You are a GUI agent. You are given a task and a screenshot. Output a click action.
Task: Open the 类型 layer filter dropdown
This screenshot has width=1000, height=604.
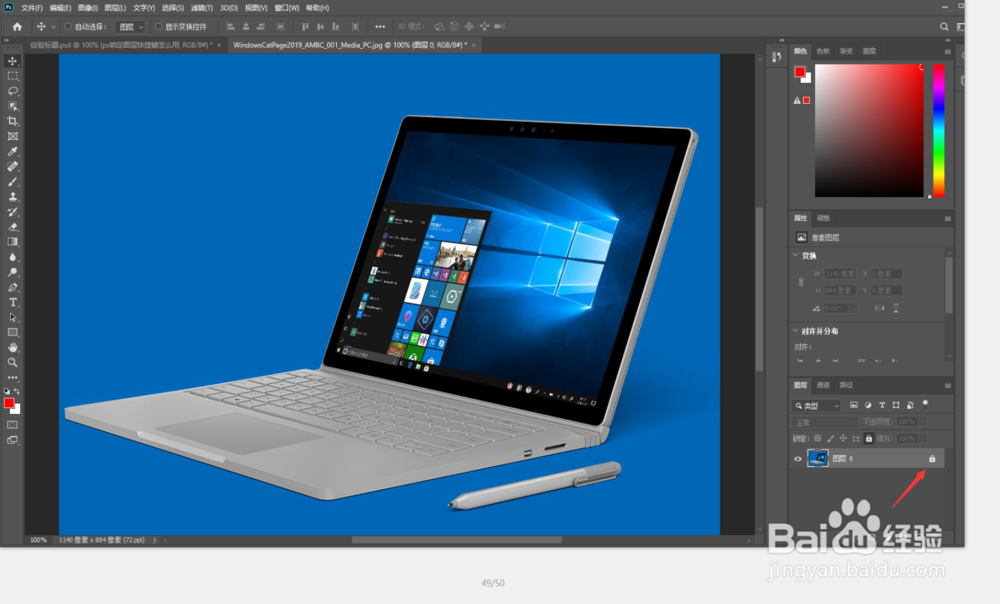(x=817, y=406)
